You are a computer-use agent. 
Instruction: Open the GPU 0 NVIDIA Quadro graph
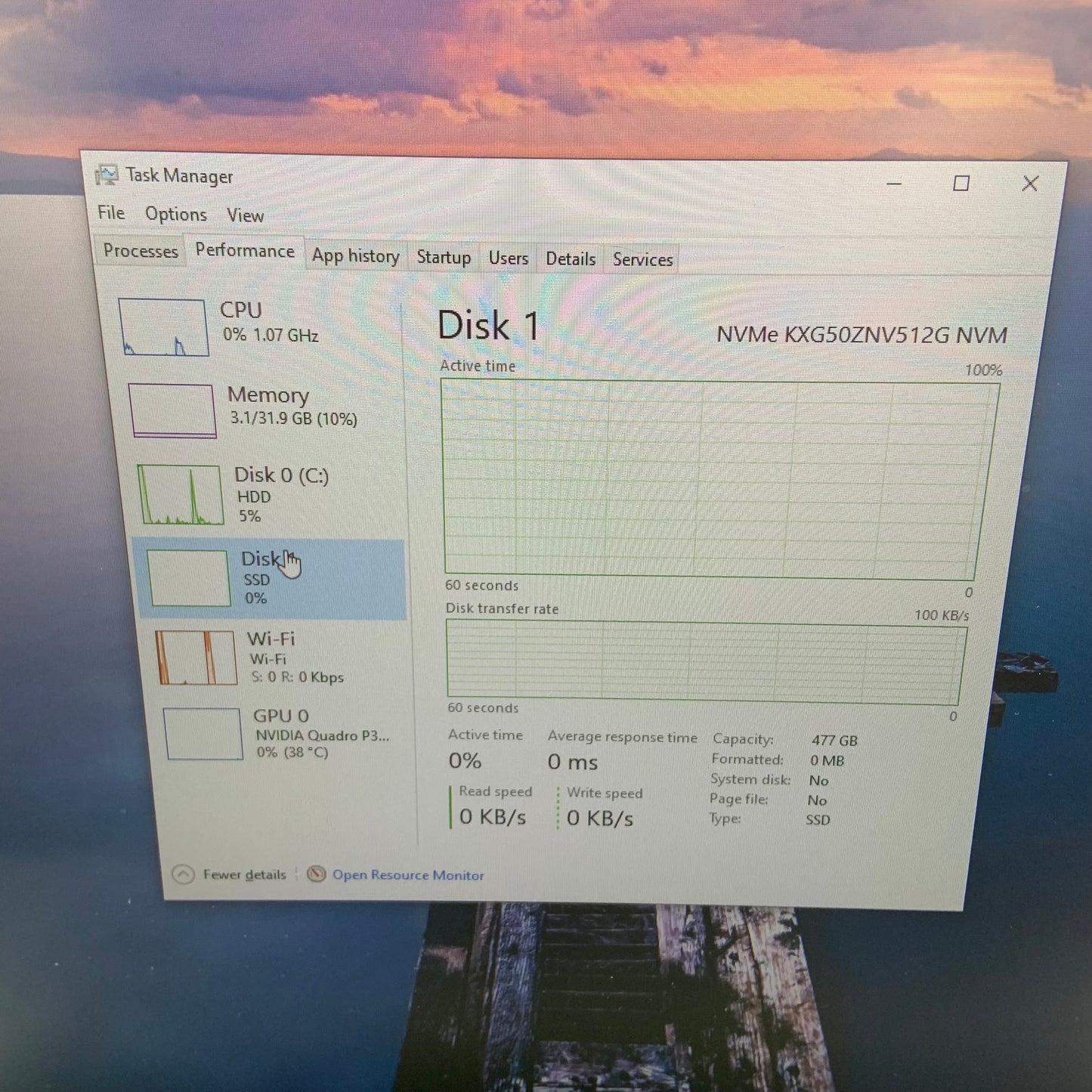point(203,732)
